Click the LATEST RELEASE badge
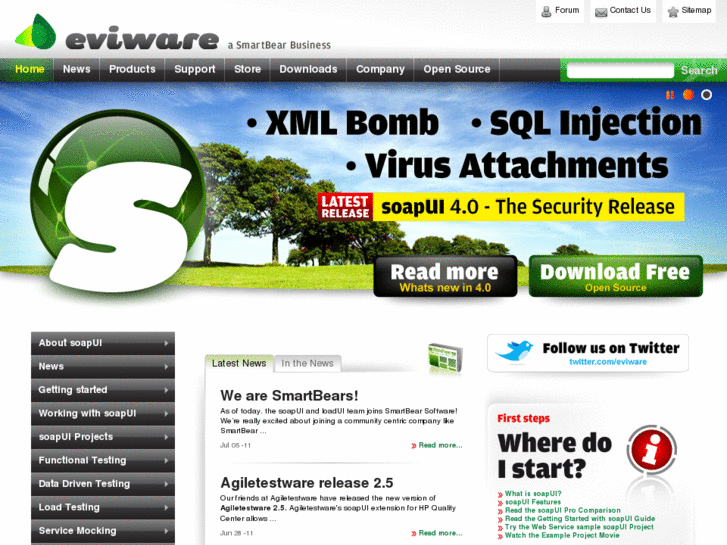727x545 pixels. 345,206
